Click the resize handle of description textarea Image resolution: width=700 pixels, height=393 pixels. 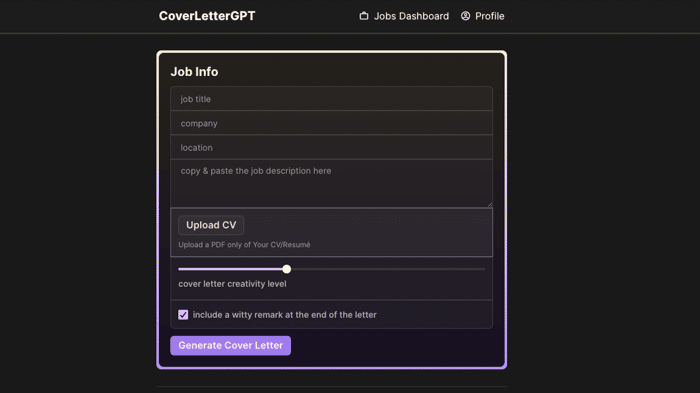[490, 205]
